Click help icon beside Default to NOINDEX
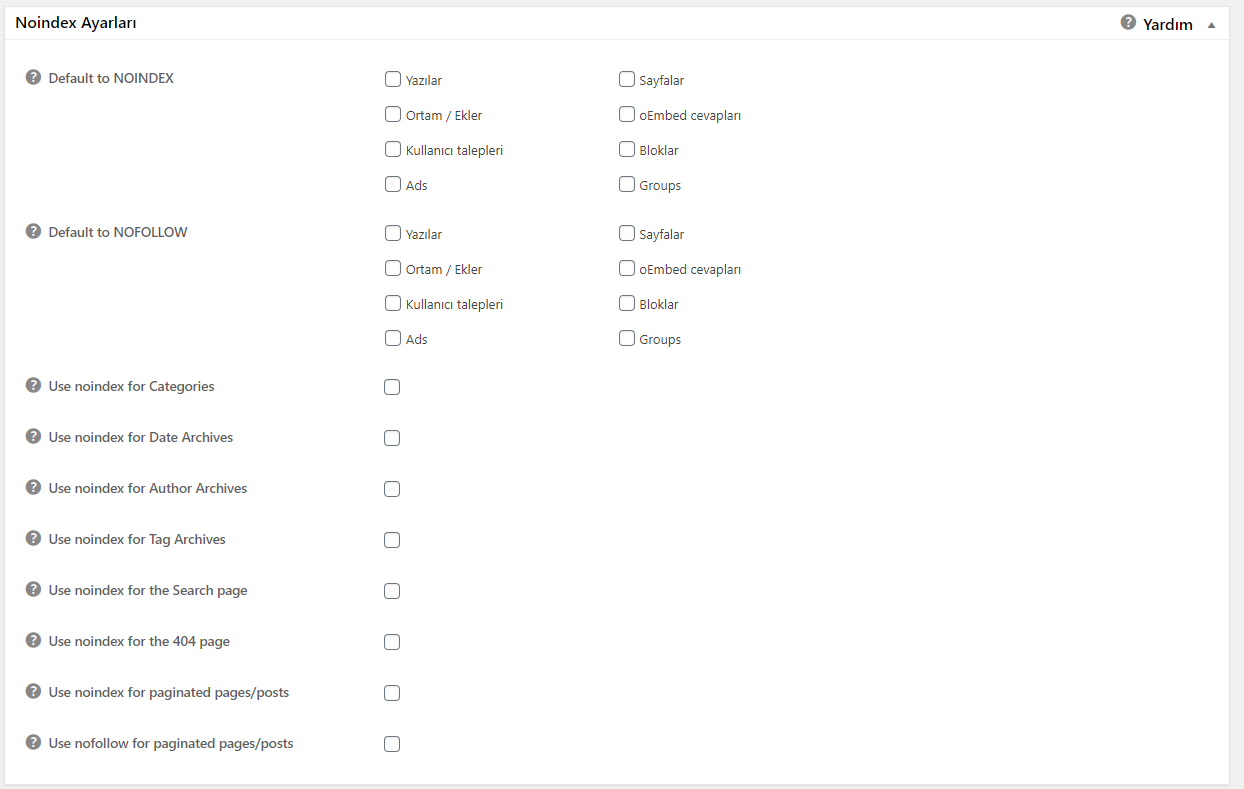This screenshot has width=1244, height=789. click(33, 77)
